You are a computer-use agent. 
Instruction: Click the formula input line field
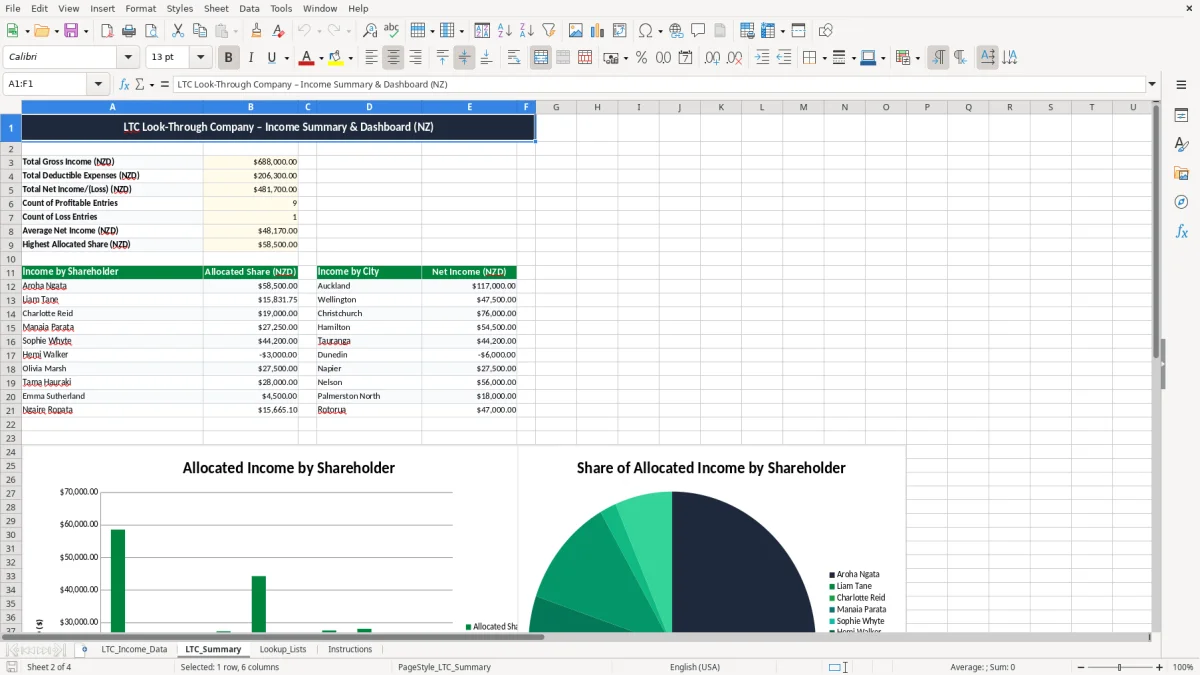(x=658, y=85)
